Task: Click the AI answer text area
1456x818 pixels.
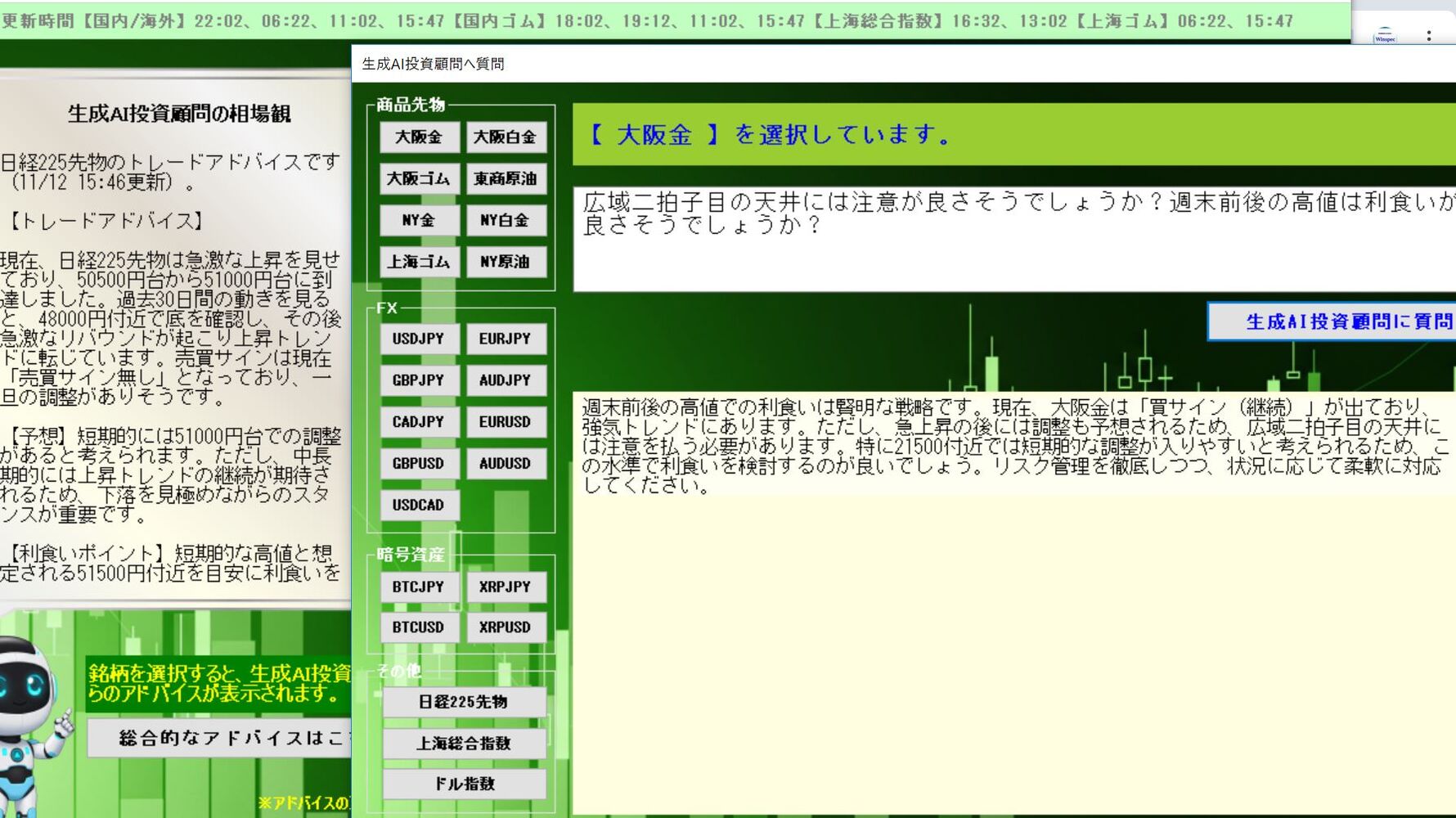Action: pyautogui.click(x=1015, y=603)
